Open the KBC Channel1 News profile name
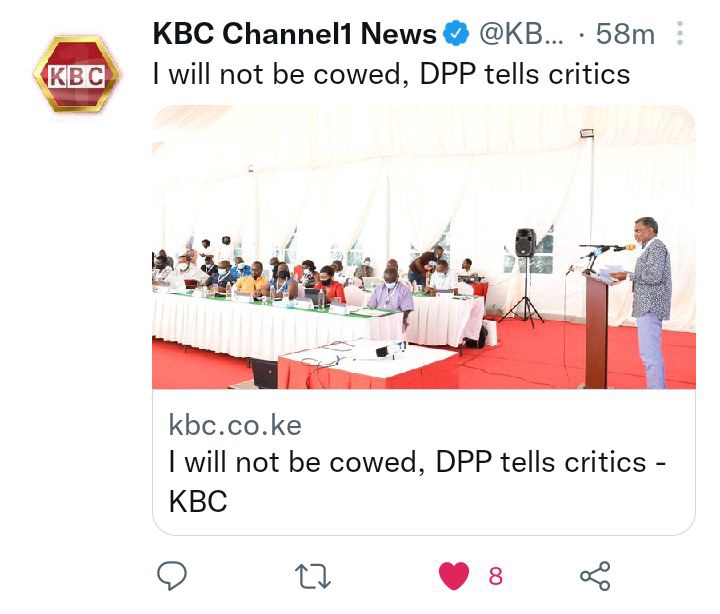 pos(294,34)
